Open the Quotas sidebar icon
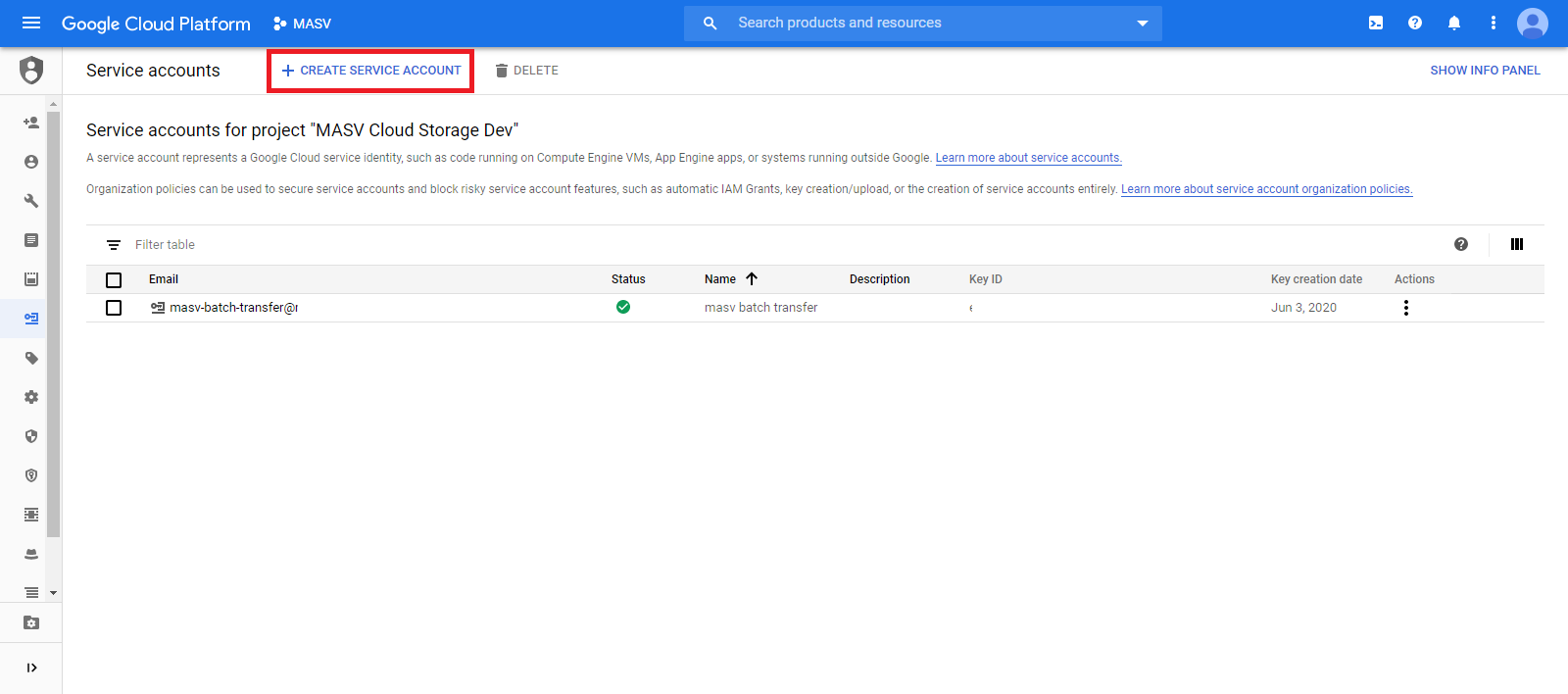1568x694 pixels. pyautogui.click(x=31, y=279)
